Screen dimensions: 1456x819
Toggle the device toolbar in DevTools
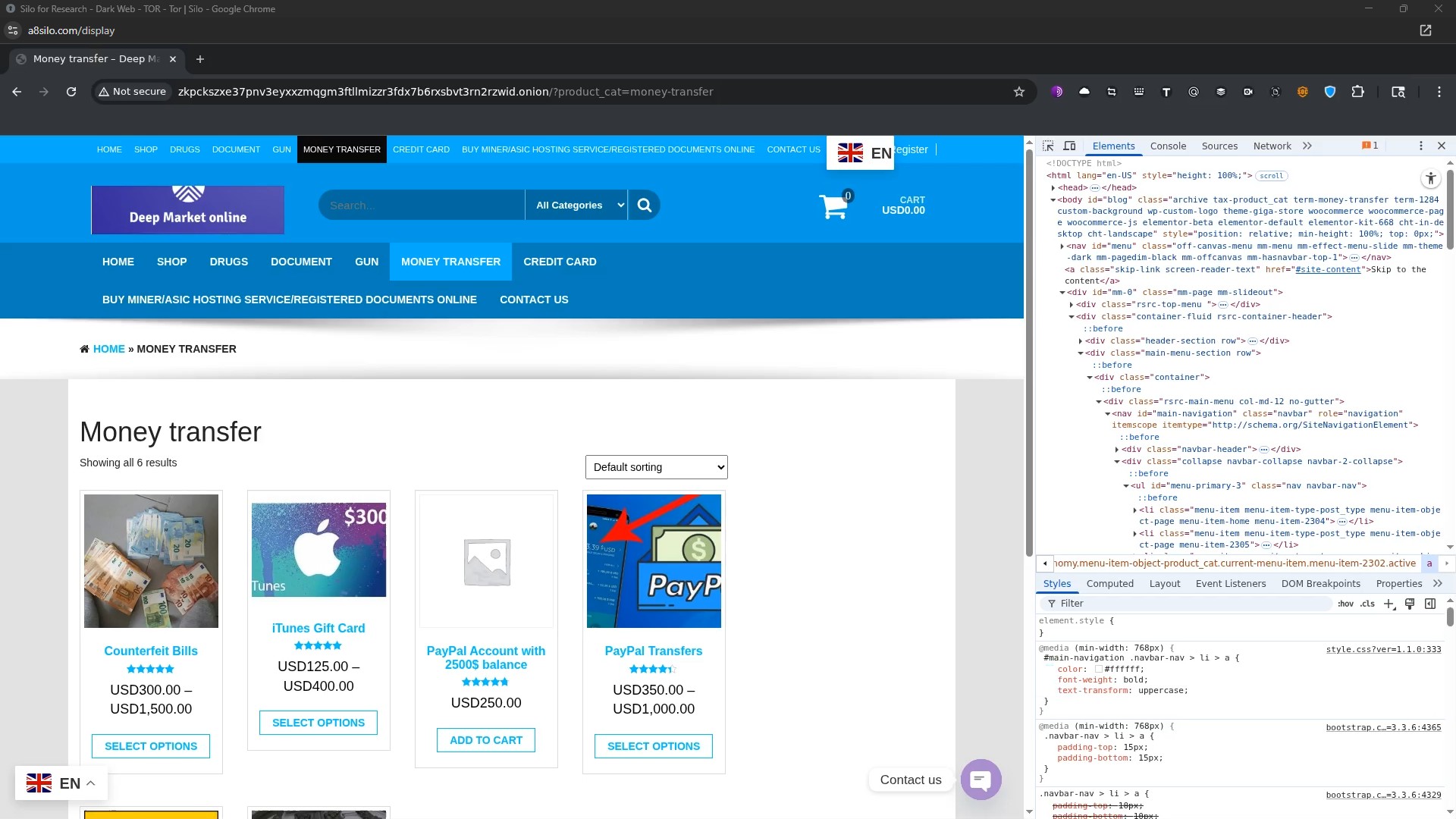pos(1069,146)
